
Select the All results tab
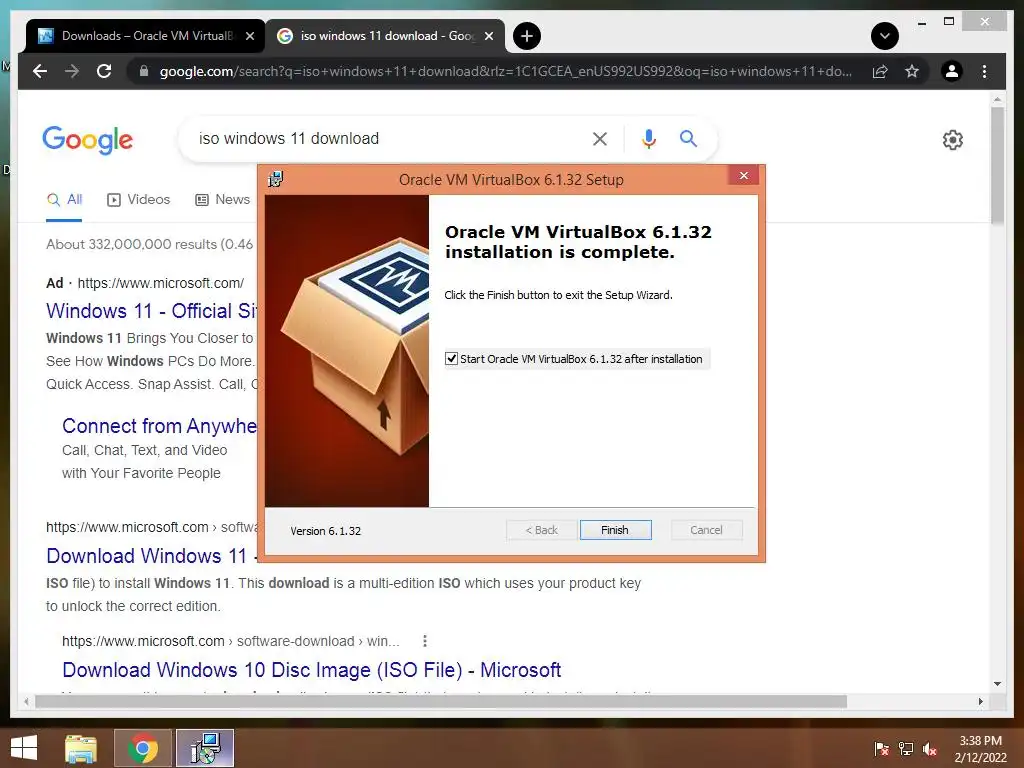(x=64, y=200)
